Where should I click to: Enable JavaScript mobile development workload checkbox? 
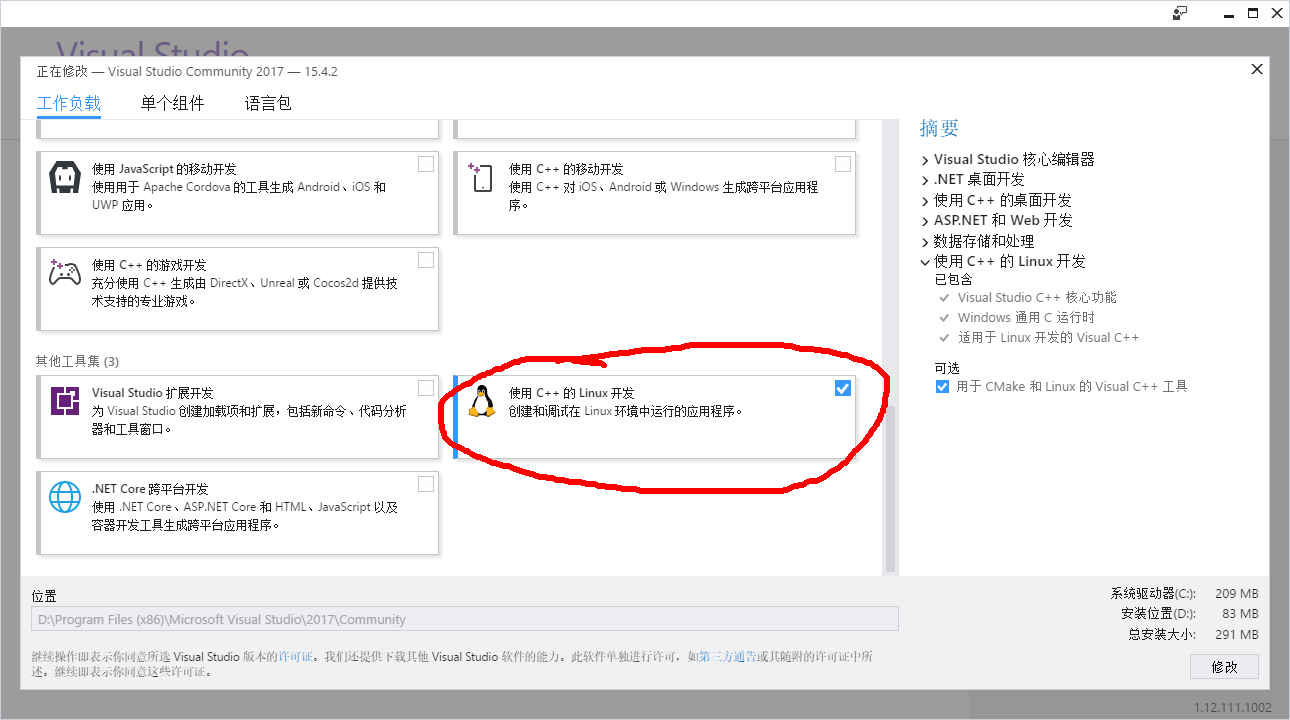(x=426, y=164)
